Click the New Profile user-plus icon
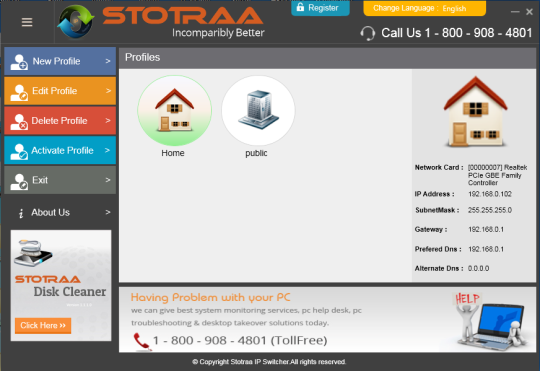540x371 pixels. [x=19, y=62]
